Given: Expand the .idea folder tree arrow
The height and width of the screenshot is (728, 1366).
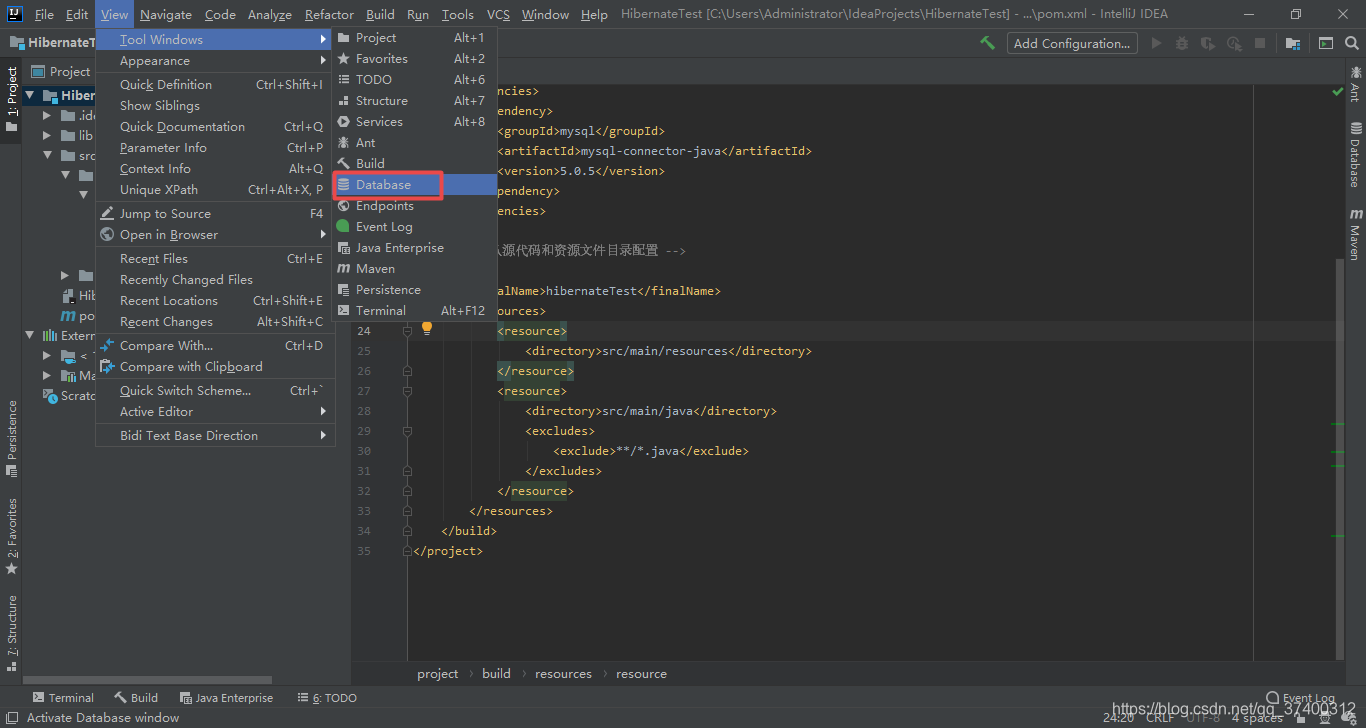Looking at the screenshot, I should [47, 116].
